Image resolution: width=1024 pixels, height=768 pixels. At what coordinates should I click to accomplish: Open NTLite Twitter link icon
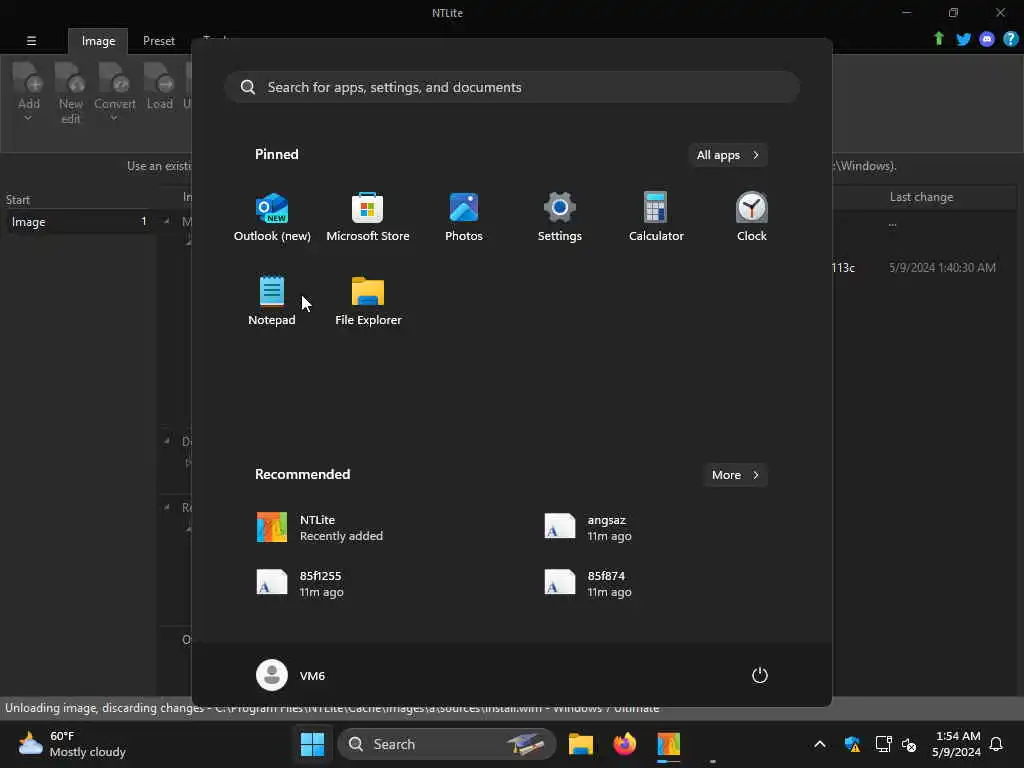pyautogui.click(x=963, y=39)
